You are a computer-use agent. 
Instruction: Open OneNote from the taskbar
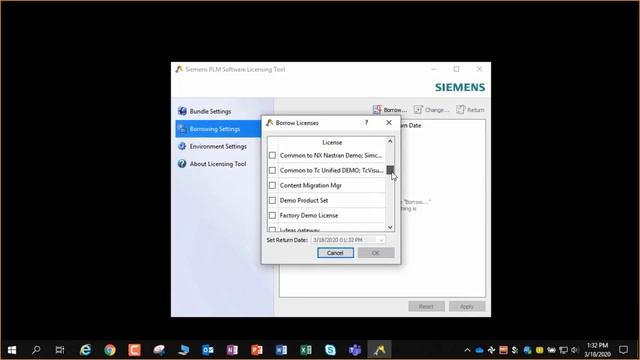232,350
